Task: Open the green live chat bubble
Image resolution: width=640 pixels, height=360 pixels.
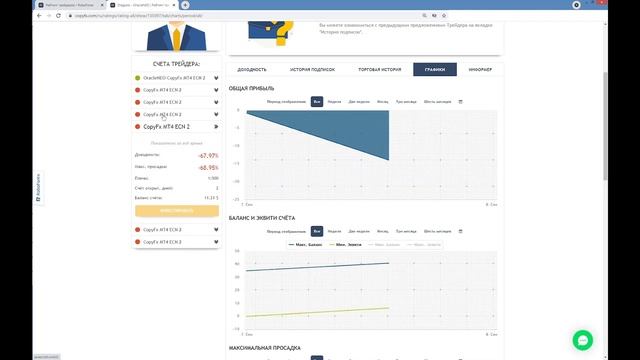Action: [582, 340]
